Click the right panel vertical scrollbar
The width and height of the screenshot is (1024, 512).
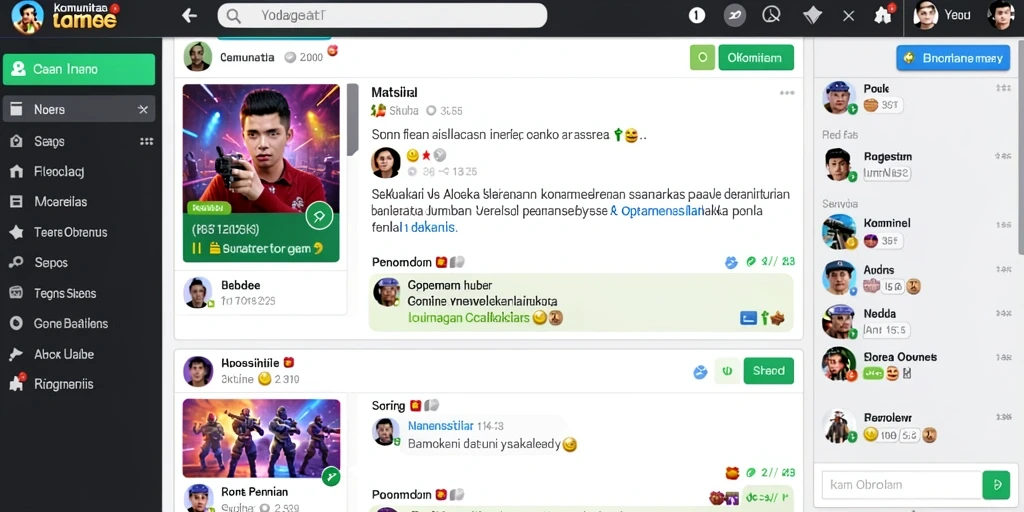point(1020,147)
